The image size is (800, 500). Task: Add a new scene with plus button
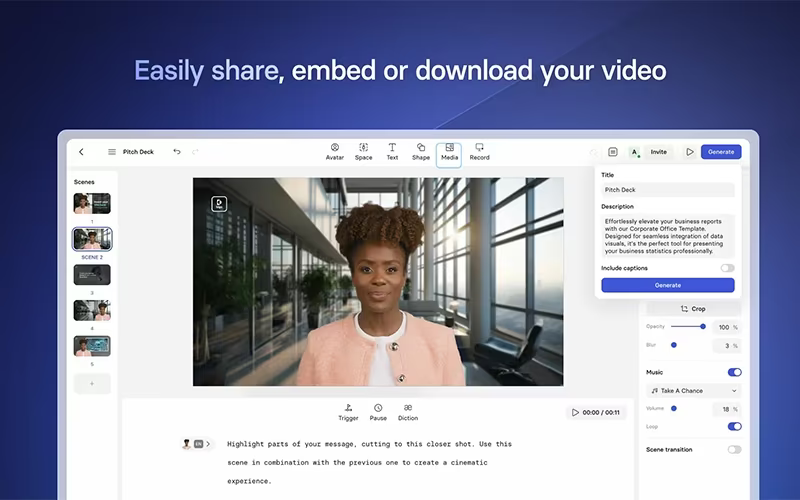[92, 384]
